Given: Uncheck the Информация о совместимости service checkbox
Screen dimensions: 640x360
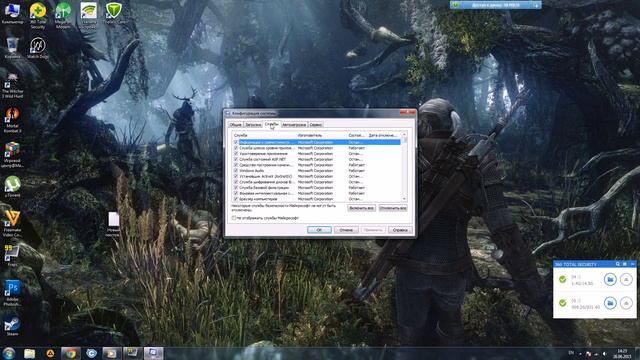Looking at the screenshot, I should point(236,142).
